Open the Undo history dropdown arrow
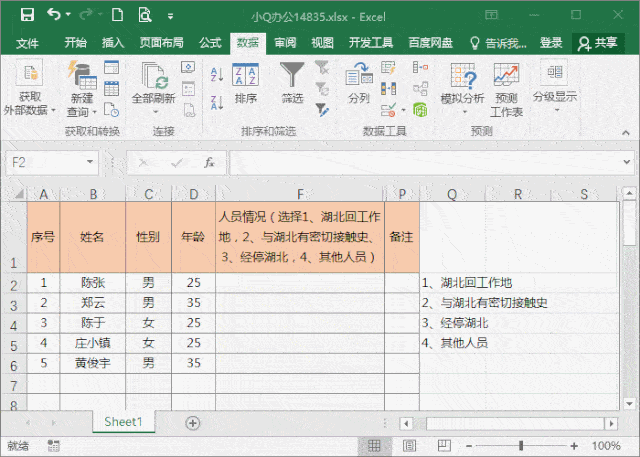The image size is (640, 457). (x=68, y=15)
